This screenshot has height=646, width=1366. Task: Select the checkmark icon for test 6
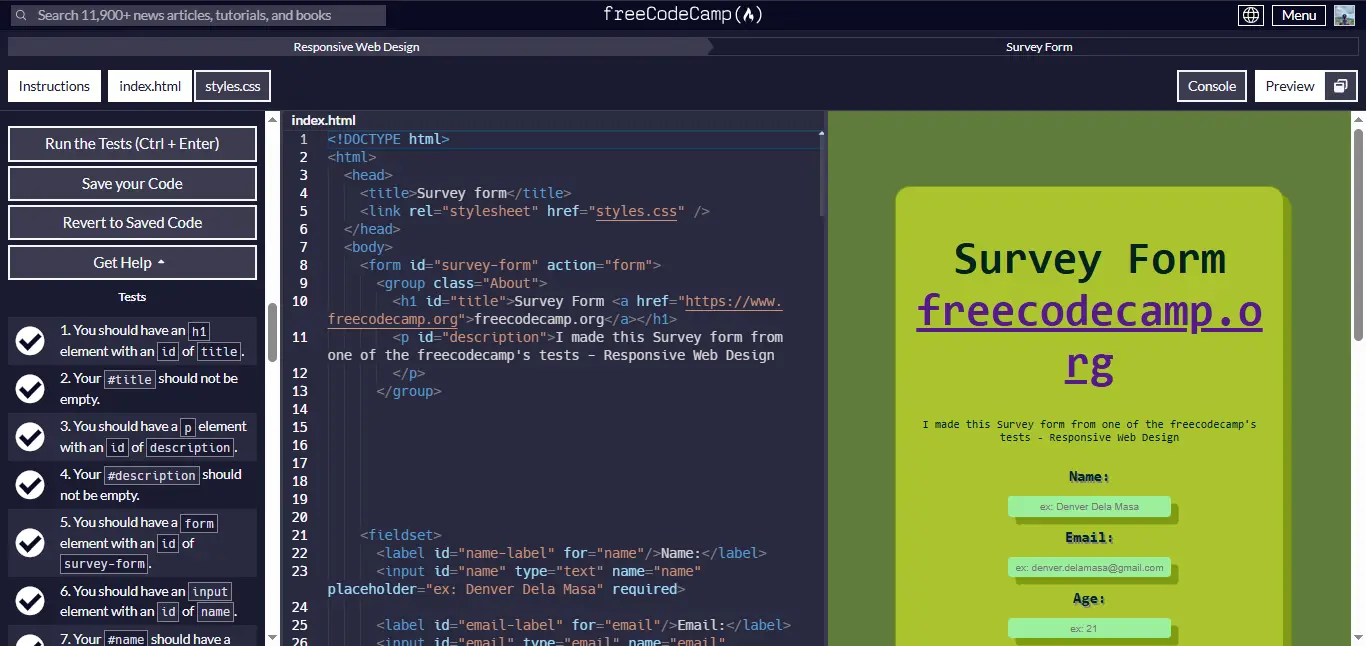click(29, 601)
